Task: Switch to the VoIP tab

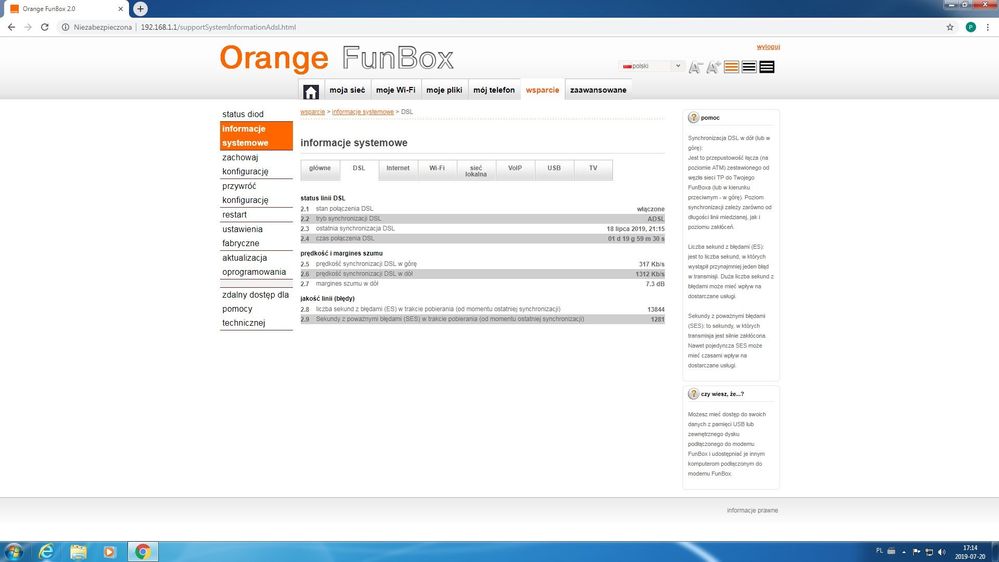Action: [x=515, y=169]
